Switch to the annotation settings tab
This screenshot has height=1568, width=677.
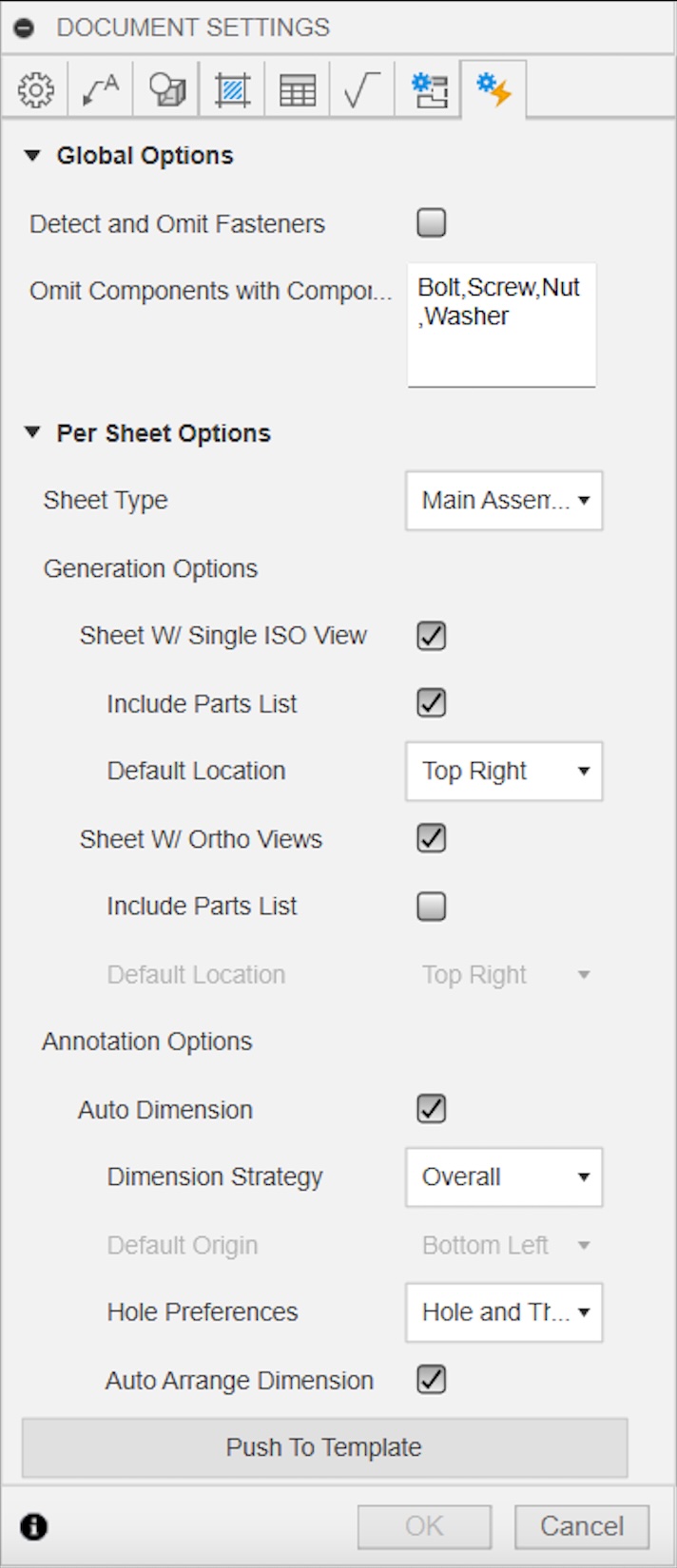tap(99, 88)
